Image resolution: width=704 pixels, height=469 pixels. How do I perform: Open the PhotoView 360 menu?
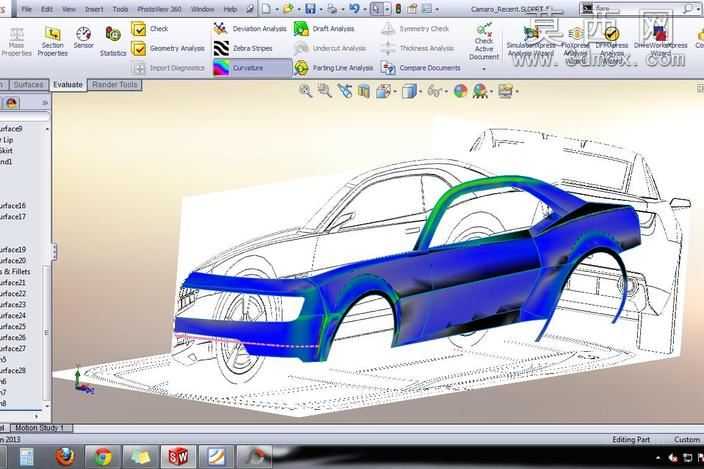pos(159,9)
